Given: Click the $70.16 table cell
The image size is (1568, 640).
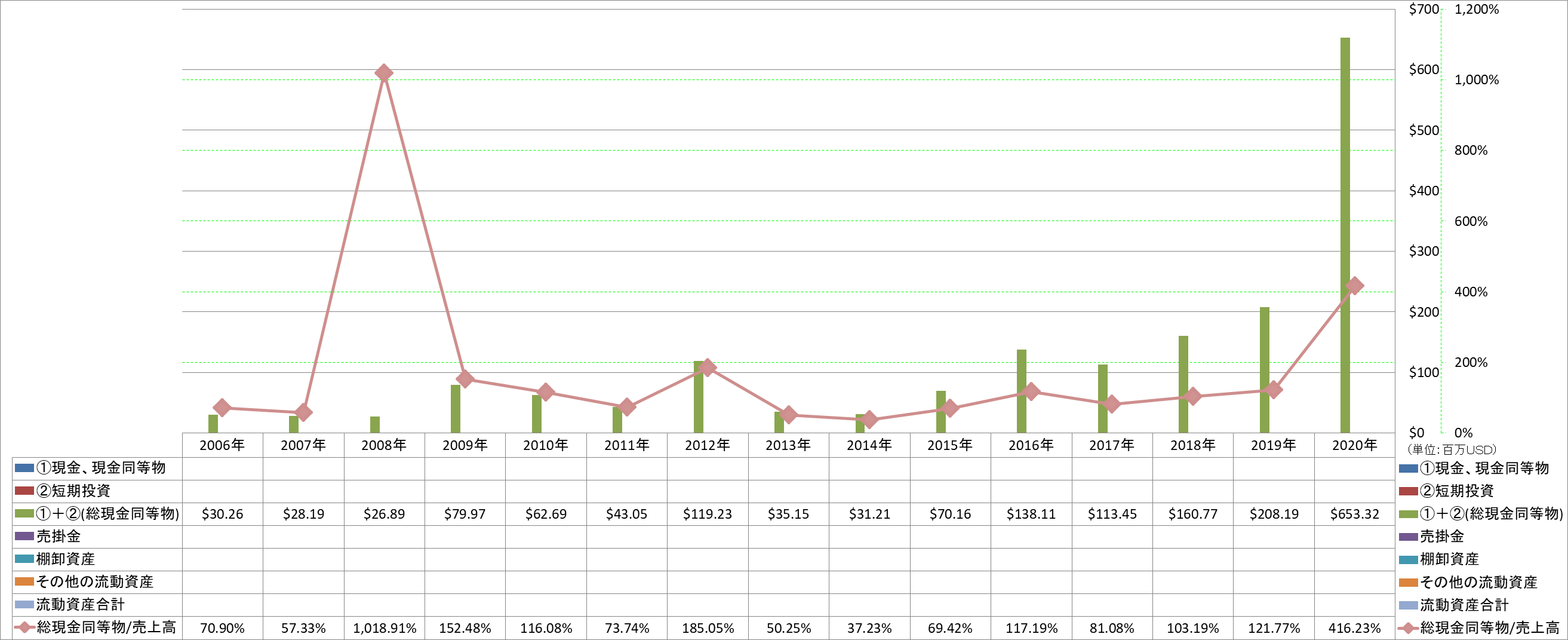Looking at the screenshot, I should [x=950, y=514].
